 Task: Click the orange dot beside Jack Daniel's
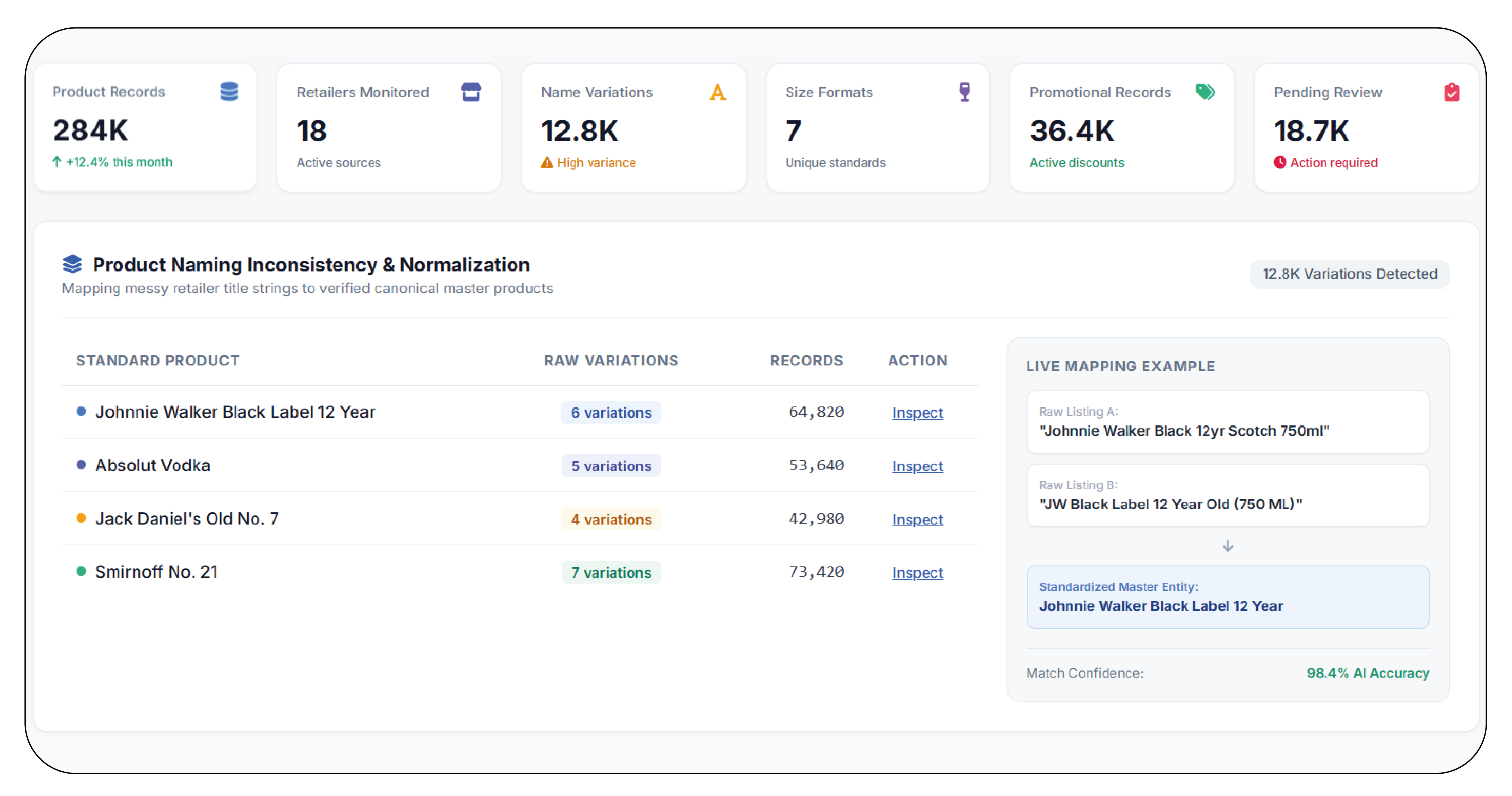click(x=82, y=518)
